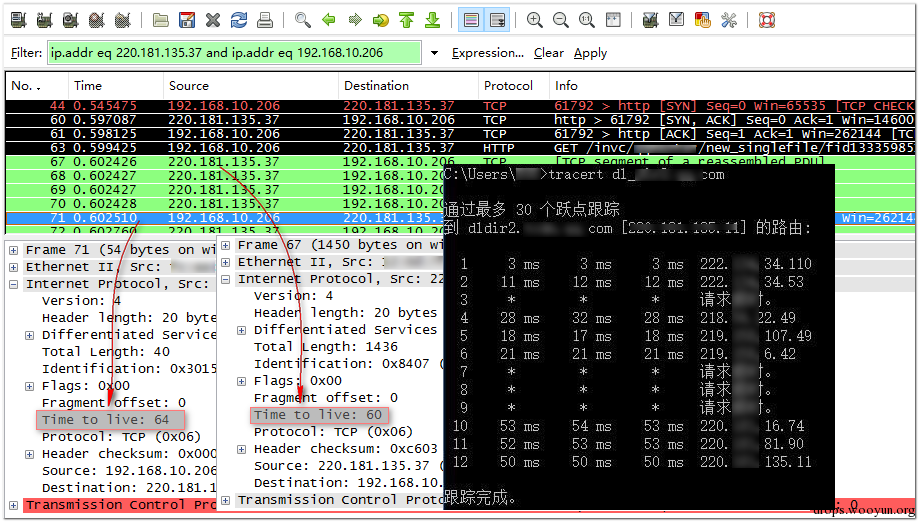The image size is (919, 522).
Task: Edit coloring rules with the palette icon
Action: (x=702, y=20)
